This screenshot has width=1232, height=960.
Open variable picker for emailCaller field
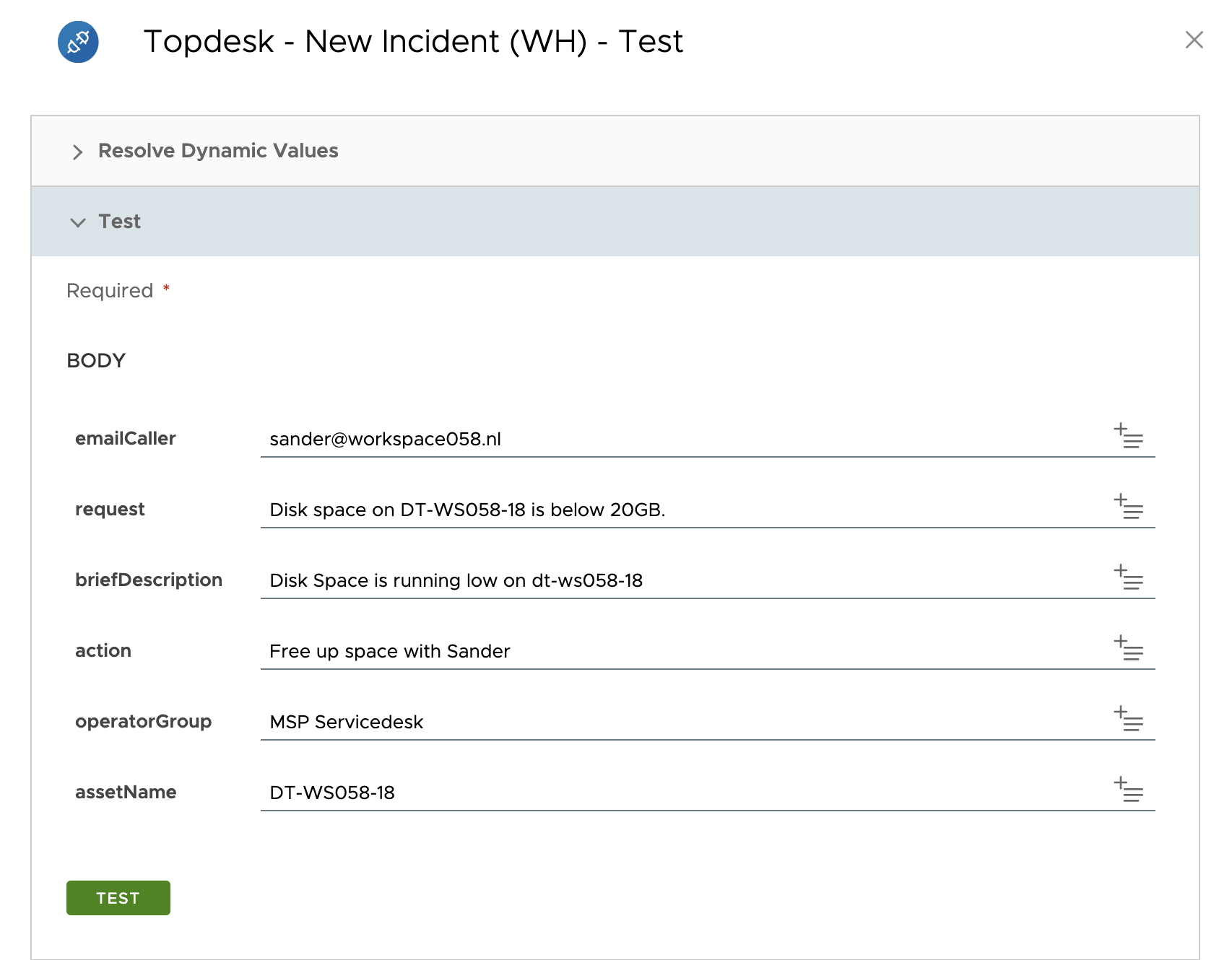coord(1128,436)
